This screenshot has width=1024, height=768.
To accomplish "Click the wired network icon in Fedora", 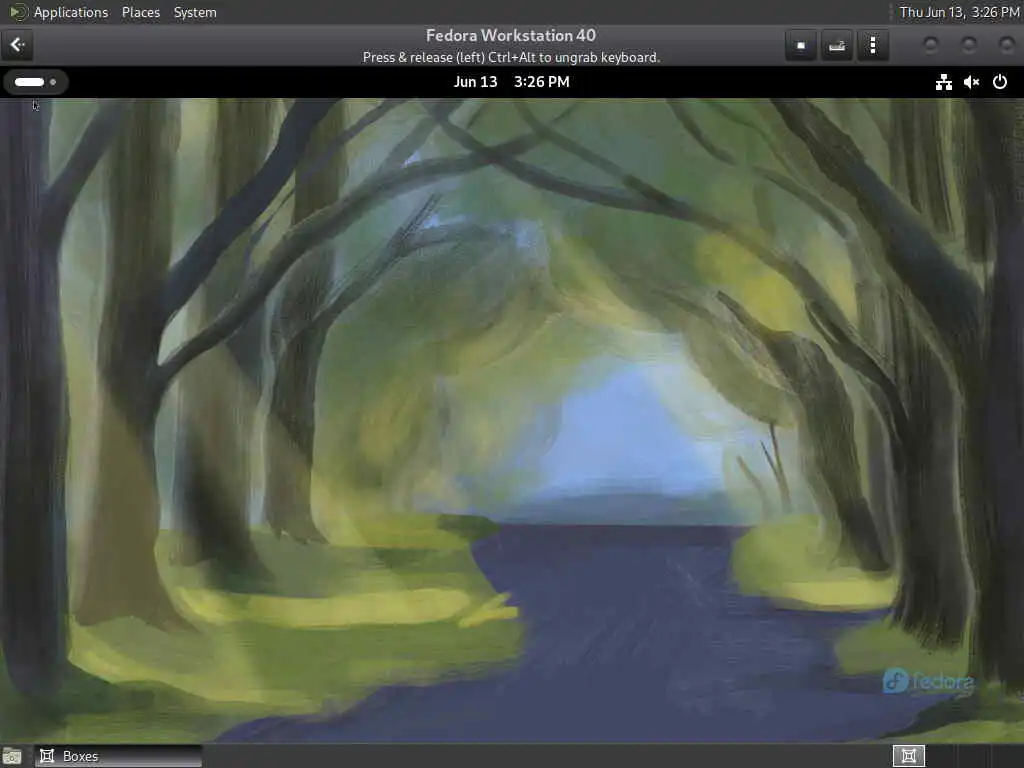I will pos(944,82).
